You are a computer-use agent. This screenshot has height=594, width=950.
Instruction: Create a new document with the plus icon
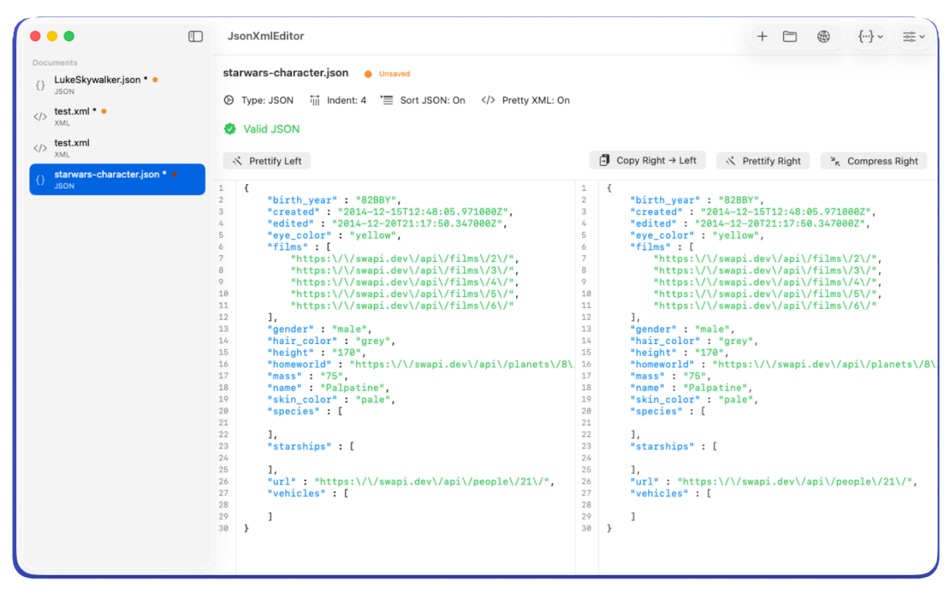click(x=762, y=36)
